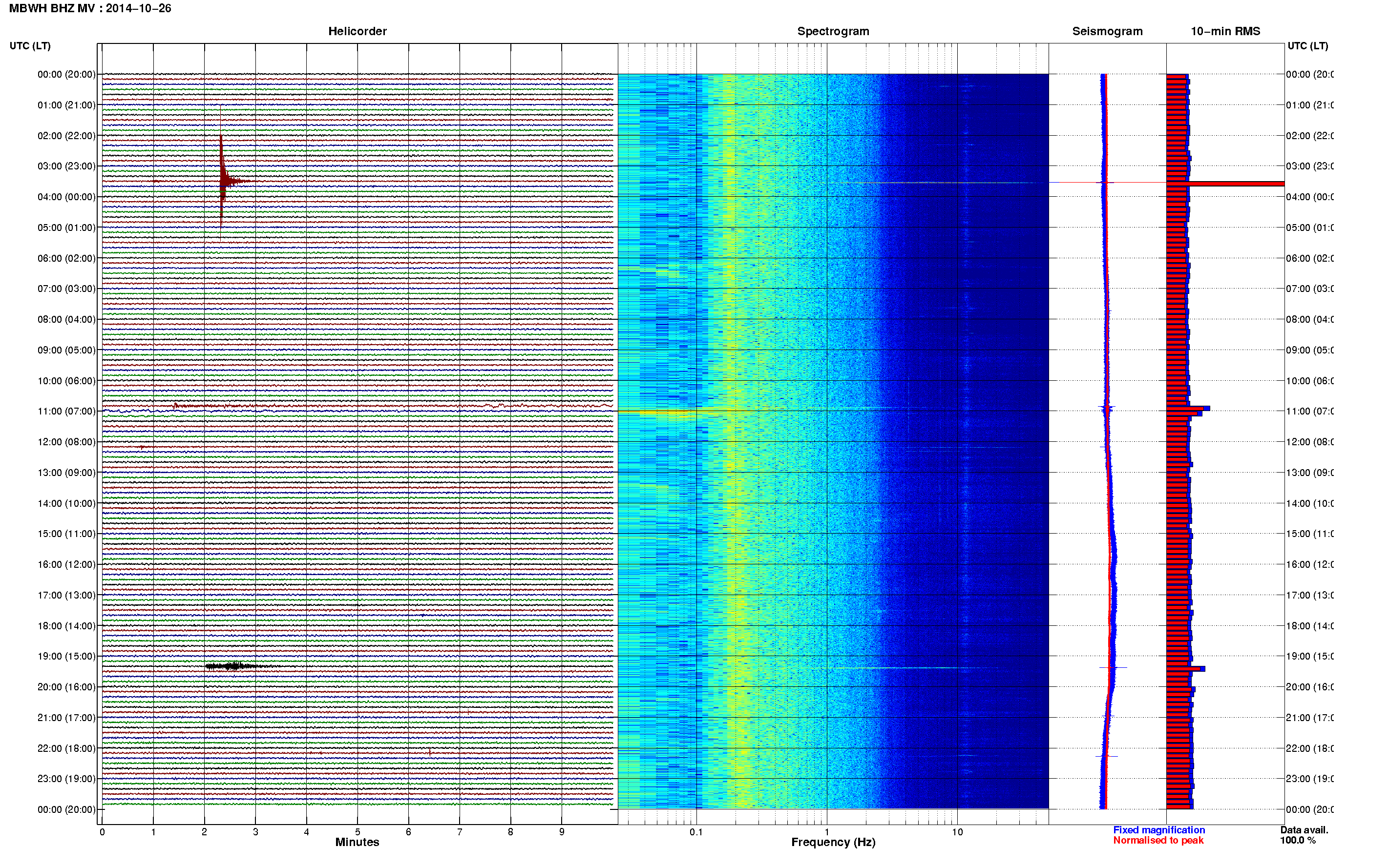This screenshot has height=868, width=1389.
Task: Select left-axis time label '10:00 (06:00)'
Action: click(66, 381)
